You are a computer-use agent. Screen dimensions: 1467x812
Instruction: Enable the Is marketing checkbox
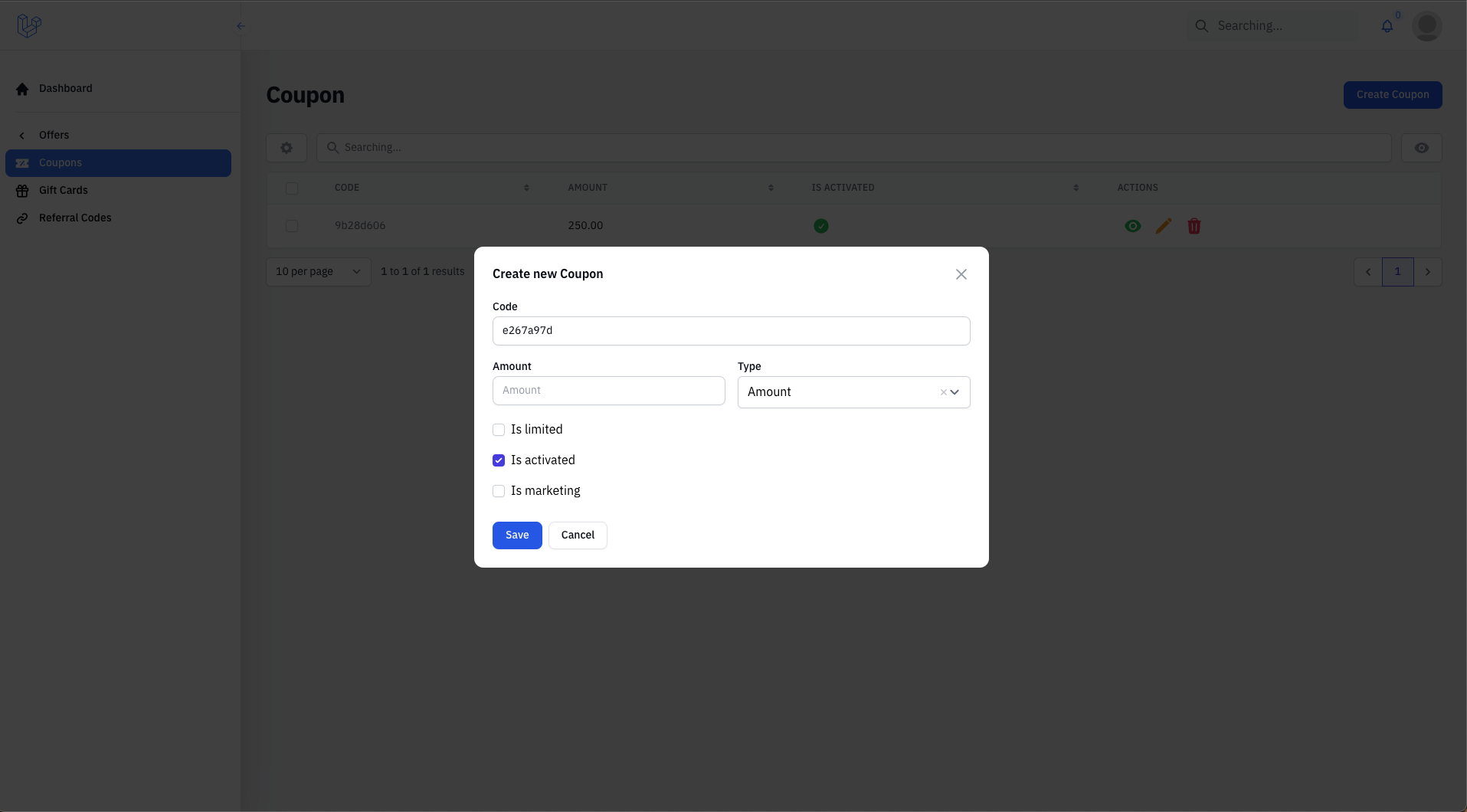click(x=499, y=491)
